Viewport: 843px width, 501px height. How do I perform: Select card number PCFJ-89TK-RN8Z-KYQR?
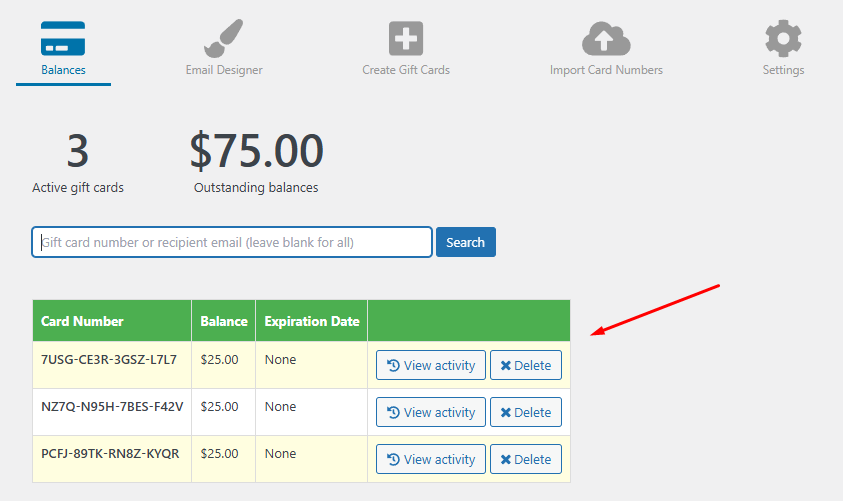[110, 454]
